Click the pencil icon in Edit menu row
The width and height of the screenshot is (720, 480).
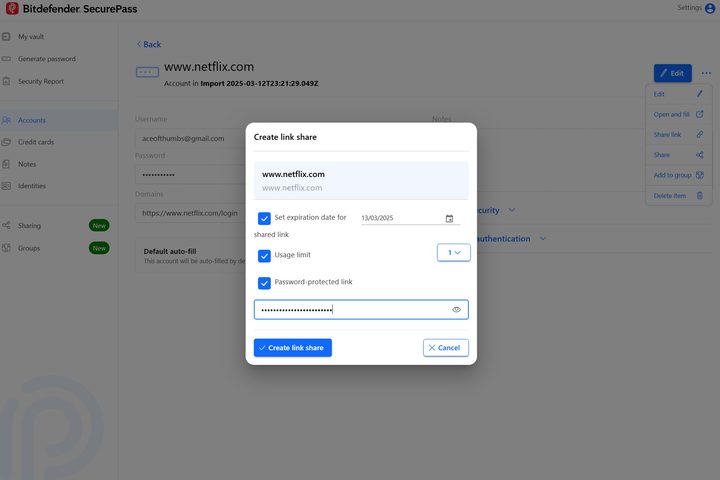tap(700, 94)
